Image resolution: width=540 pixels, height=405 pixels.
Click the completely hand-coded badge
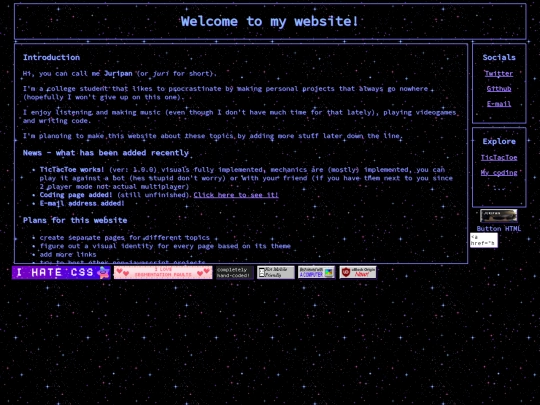click(235, 272)
